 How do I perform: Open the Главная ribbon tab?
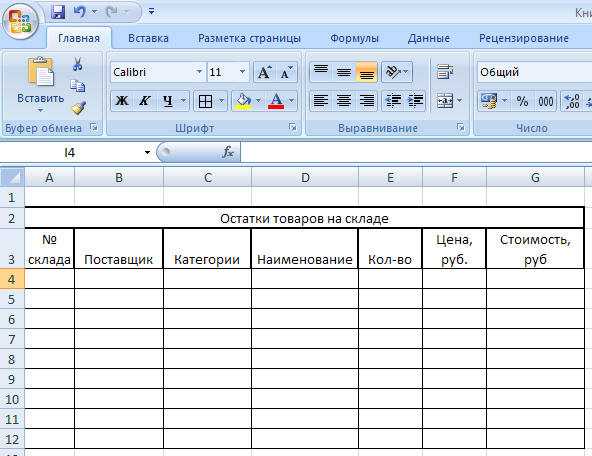pos(79,38)
